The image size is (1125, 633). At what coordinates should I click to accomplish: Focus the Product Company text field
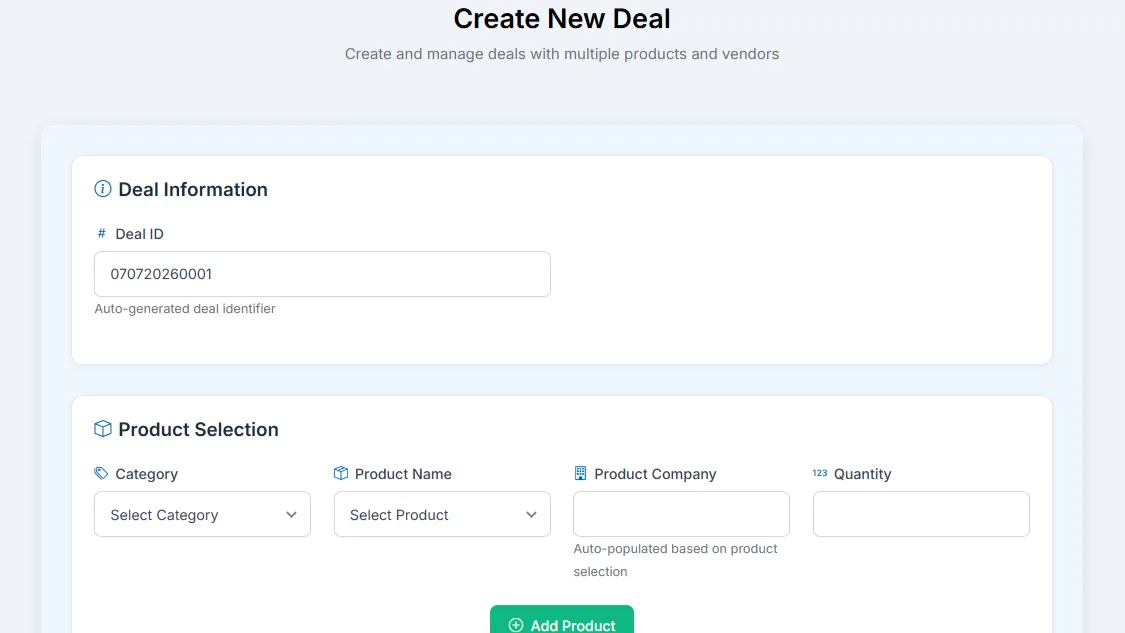click(x=681, y=514)
